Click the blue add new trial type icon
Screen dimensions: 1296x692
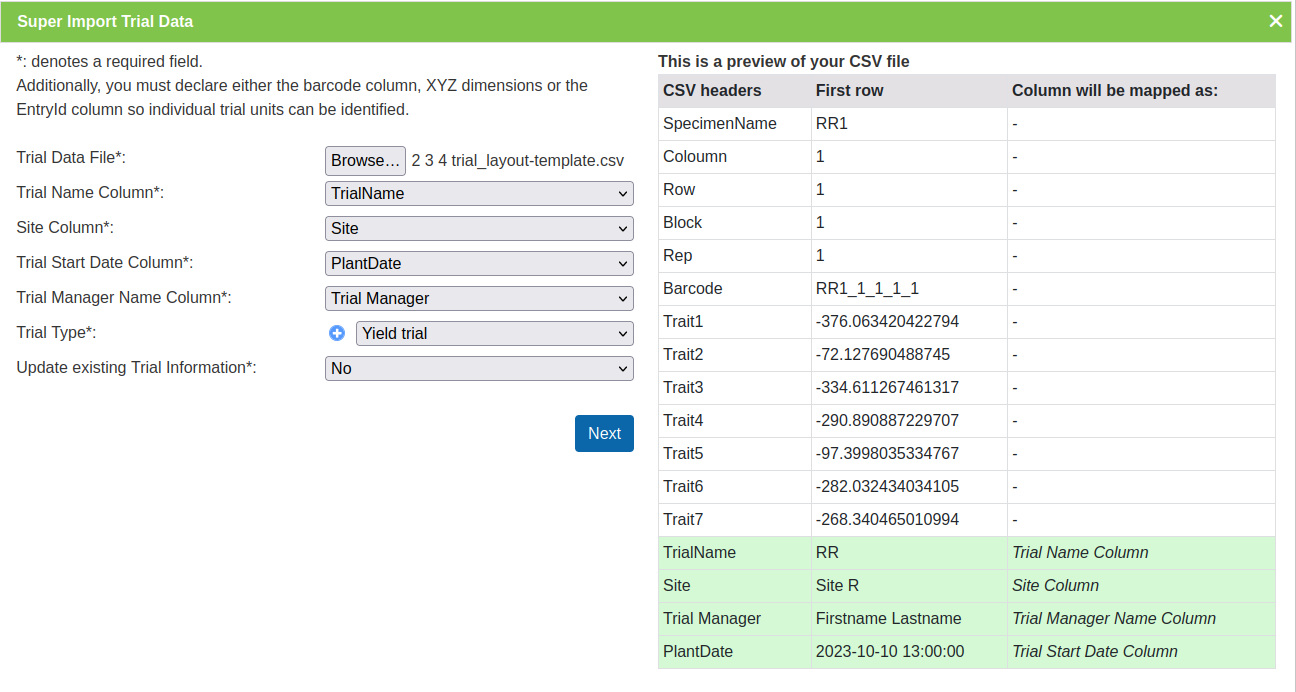coord(337,333)
